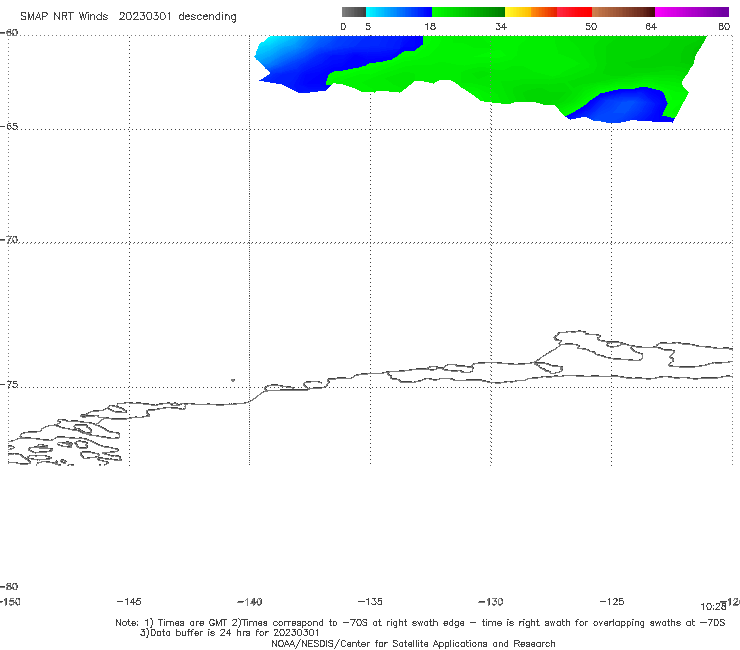The image size is (740, 650).
Task: Click the 'Note: 1) Times are GMT' footnote line
Action: 420,623
